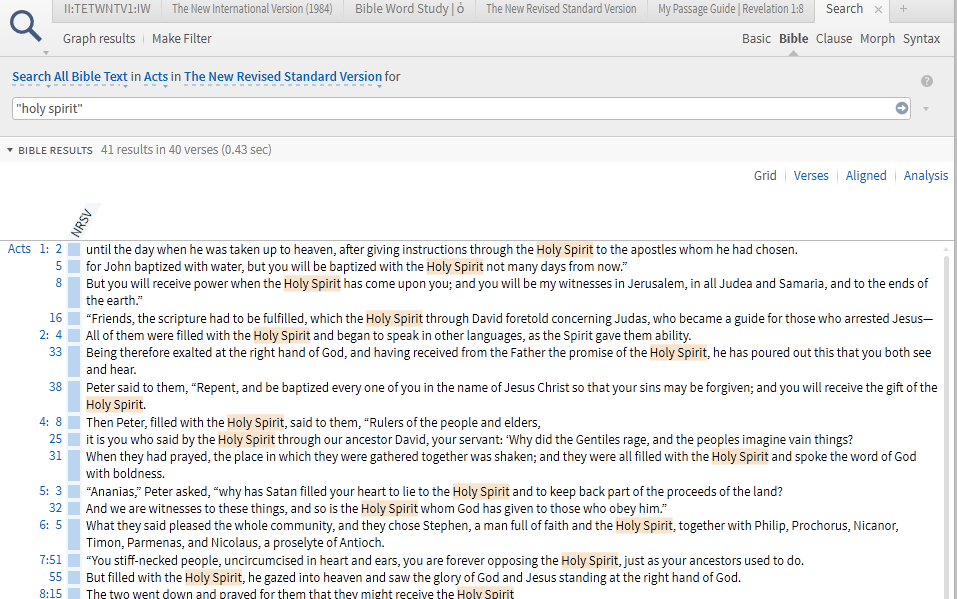Open verse 5 reference for John baptized

(59, 266)
